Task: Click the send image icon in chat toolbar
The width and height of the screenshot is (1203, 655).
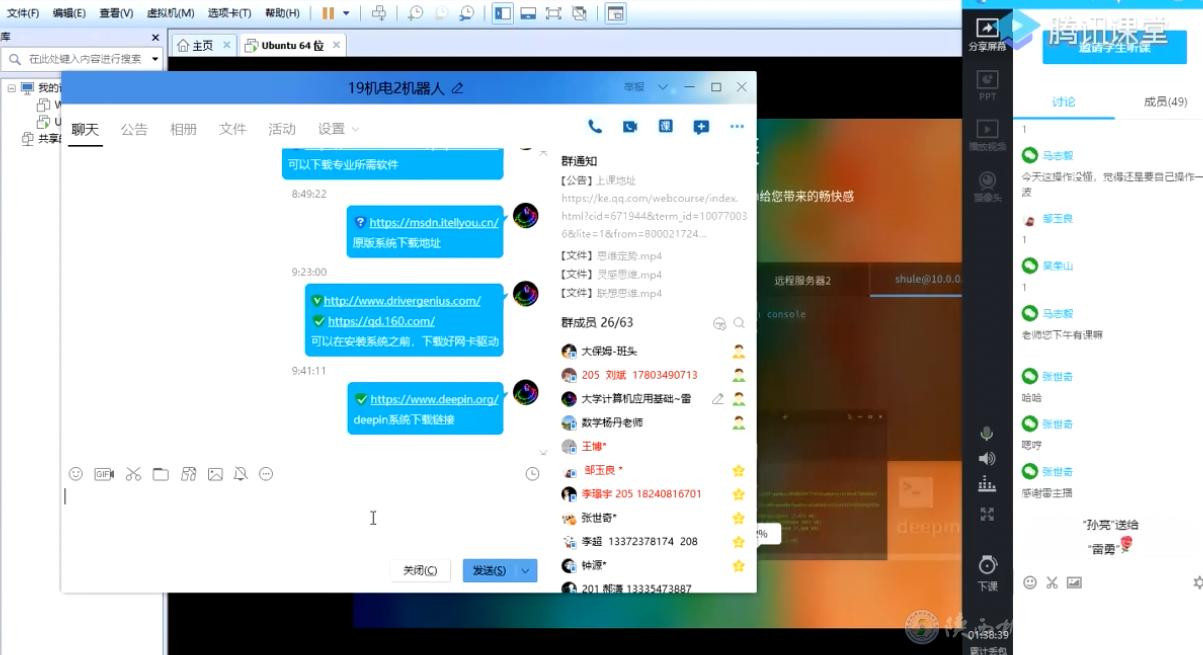Action: click(215, 474)
